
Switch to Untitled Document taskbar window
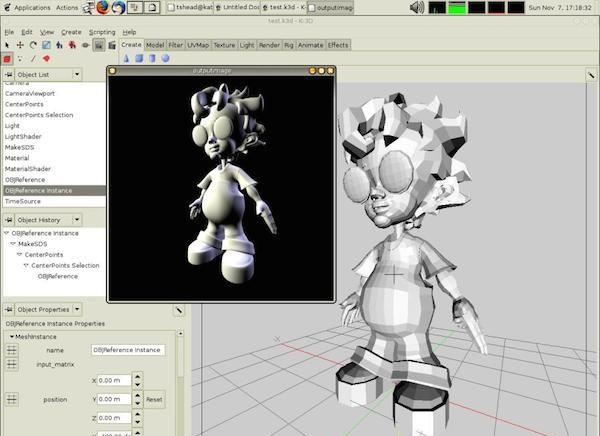(237, 7)
